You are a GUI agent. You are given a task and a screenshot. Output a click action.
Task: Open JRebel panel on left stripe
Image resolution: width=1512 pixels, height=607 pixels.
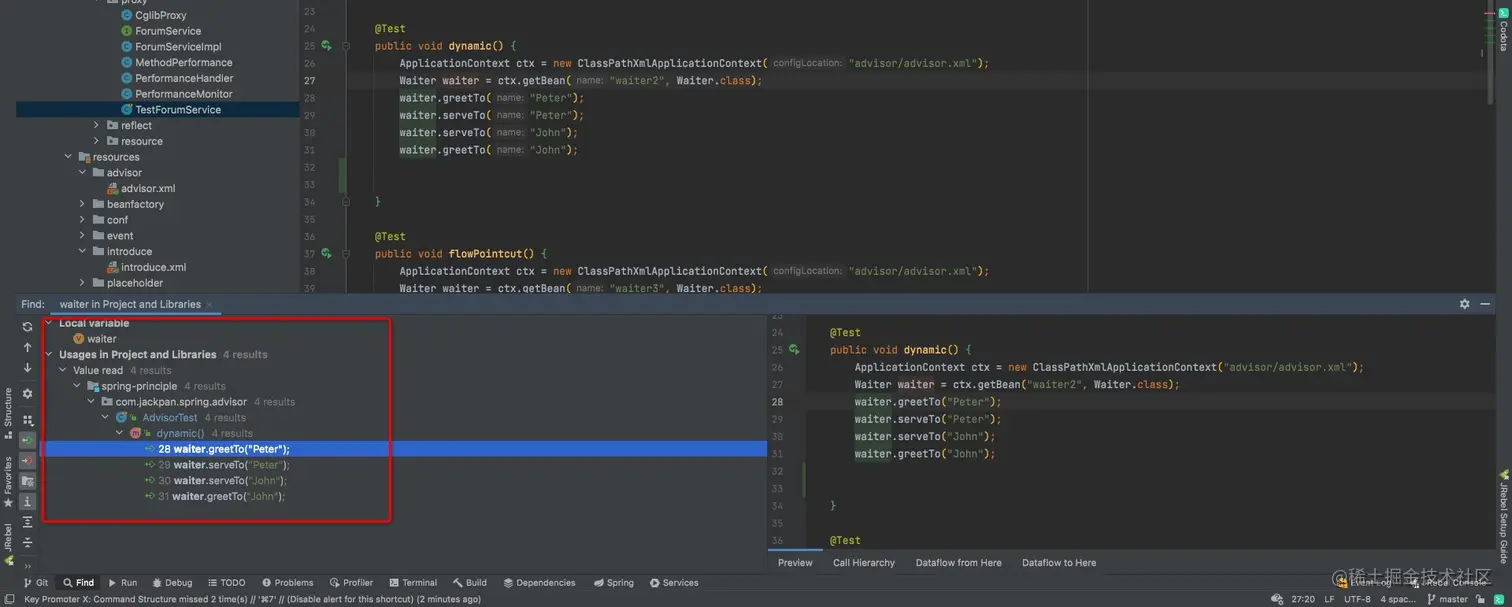(x=8, y=544)
